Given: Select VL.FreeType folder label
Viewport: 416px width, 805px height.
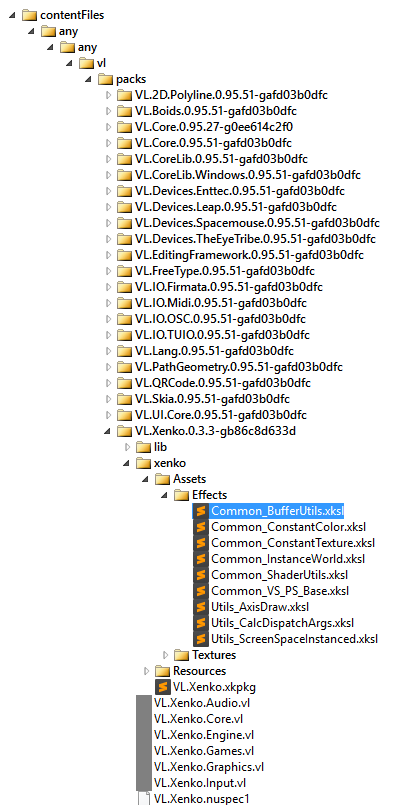Looking at the screenshot, I should click(225, 271).
